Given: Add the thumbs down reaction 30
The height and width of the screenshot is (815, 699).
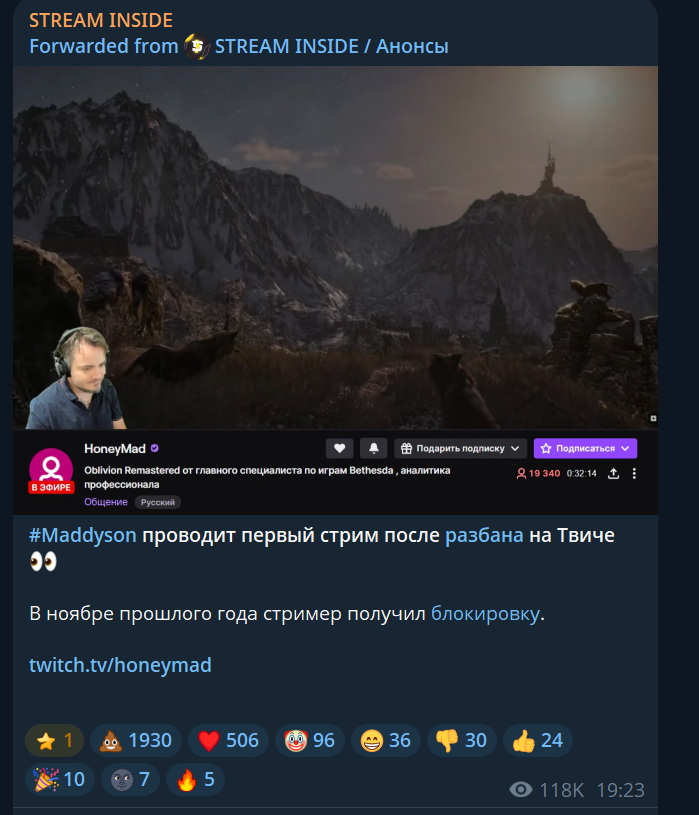Looking at the screenshot, I should [461, 740].
